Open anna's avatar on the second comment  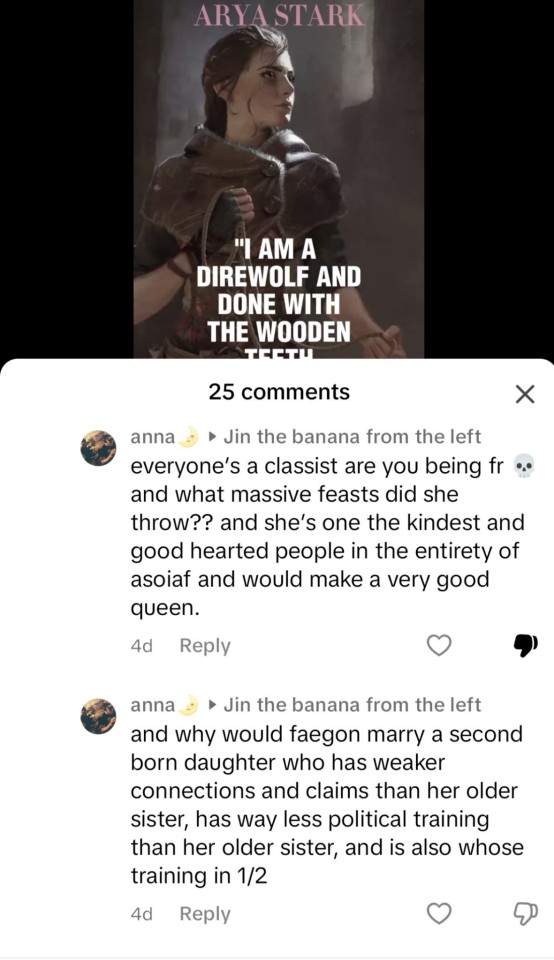pyautogui.click(x=98, y=716)
